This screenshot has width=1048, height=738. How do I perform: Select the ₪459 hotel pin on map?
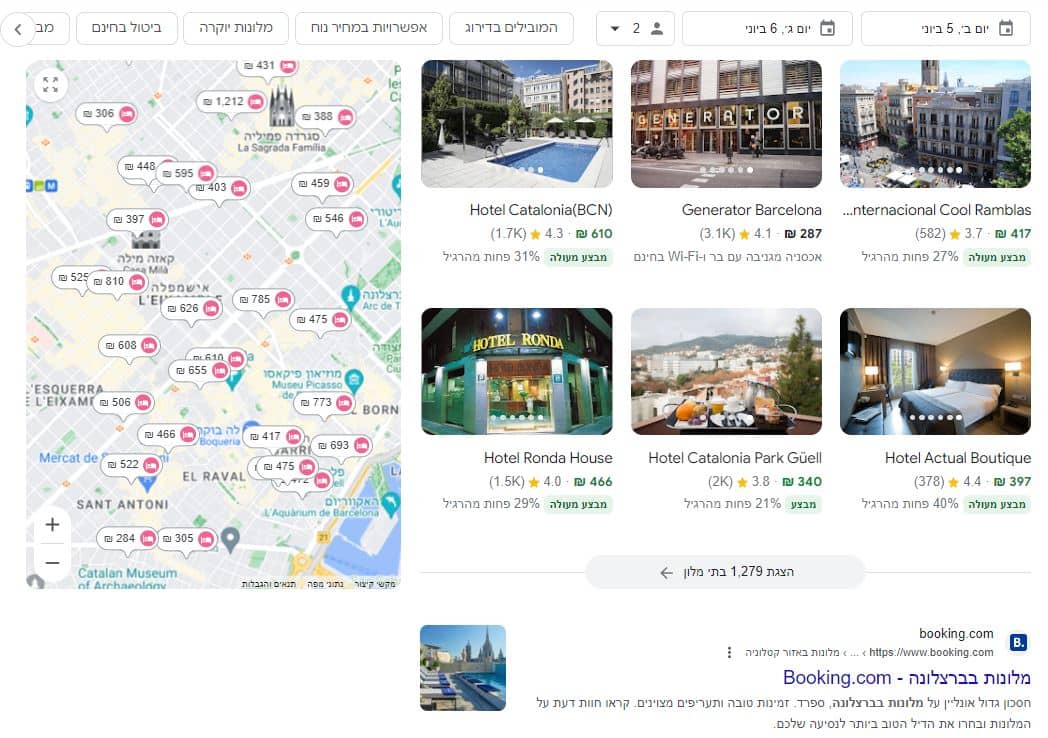pos(323,183)
